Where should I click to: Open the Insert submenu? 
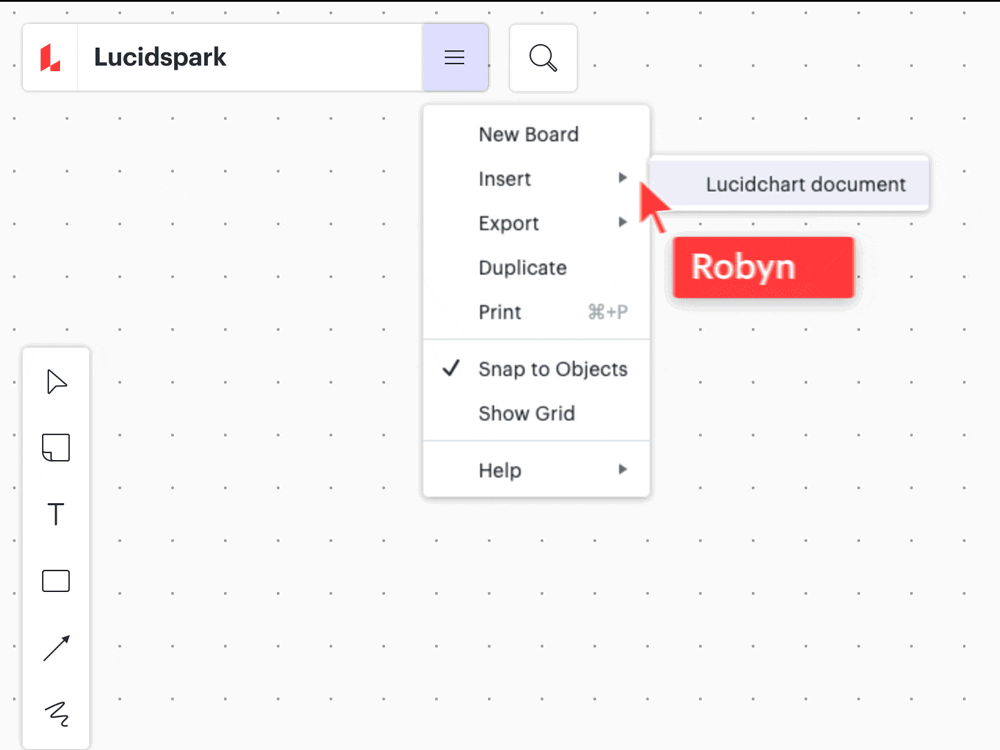pos(536,179)
